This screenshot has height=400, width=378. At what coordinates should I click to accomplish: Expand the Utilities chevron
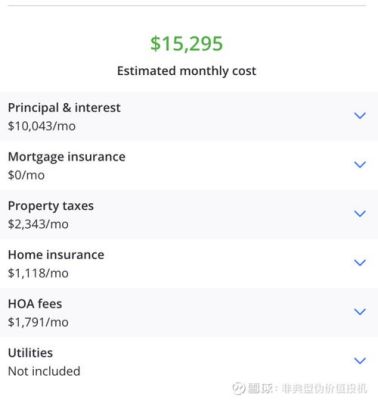pyautogui.click(x=360, y=360)
